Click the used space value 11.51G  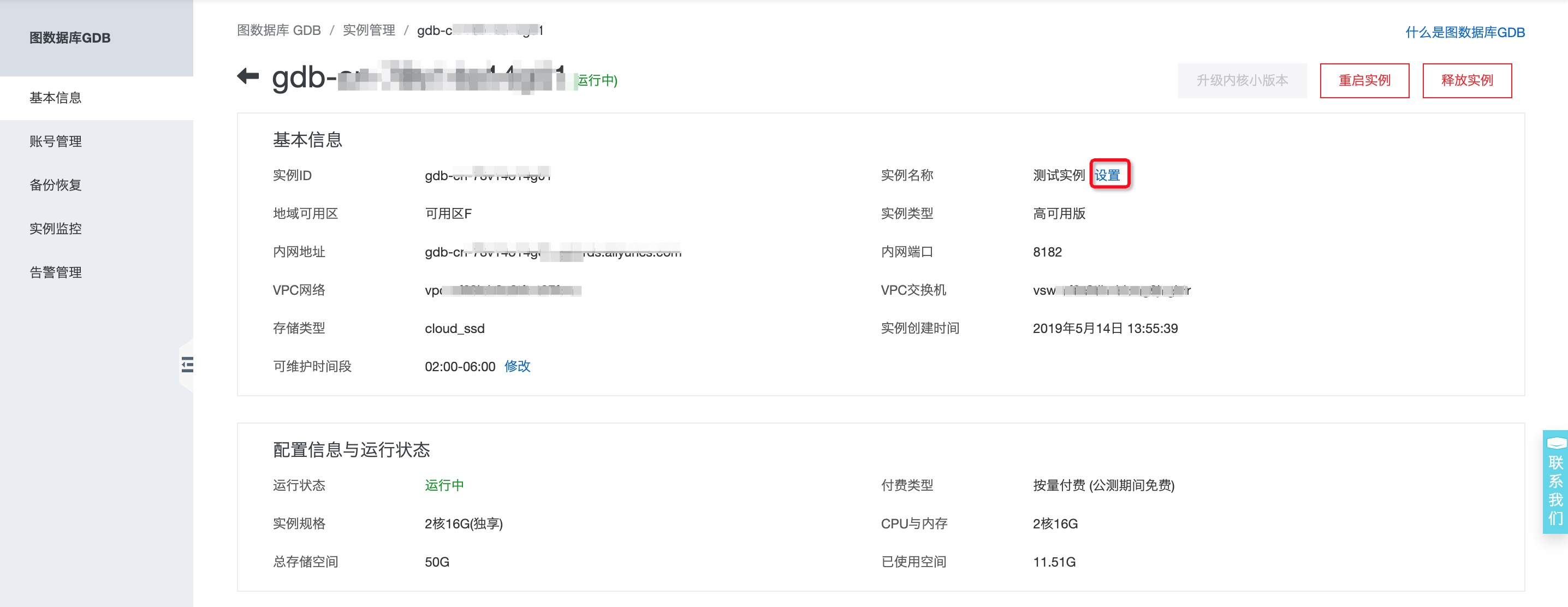pos(1054,562)
